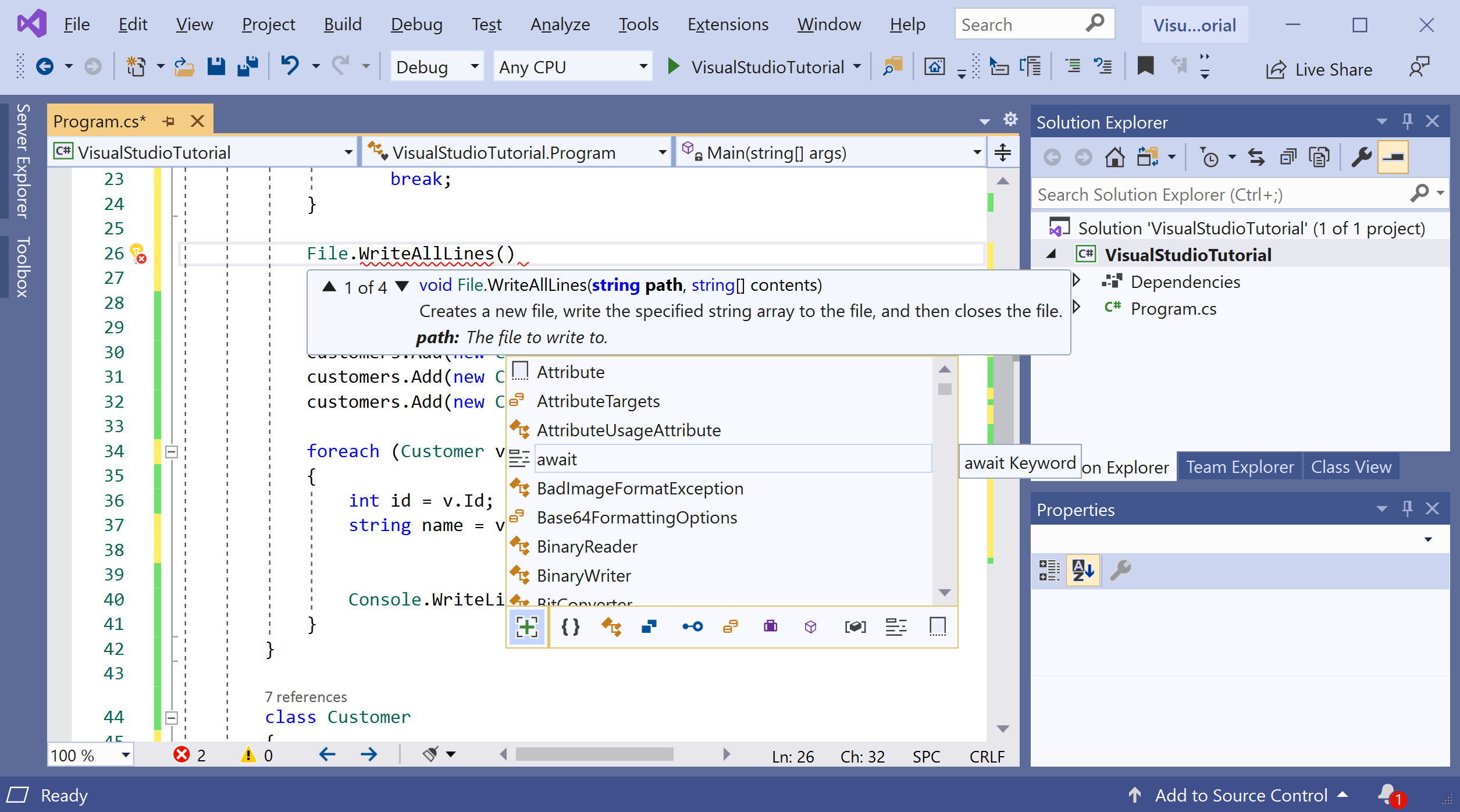Click the split editor icon
The width and height of the screenshot is (1460, 812).
[1003, 152]
